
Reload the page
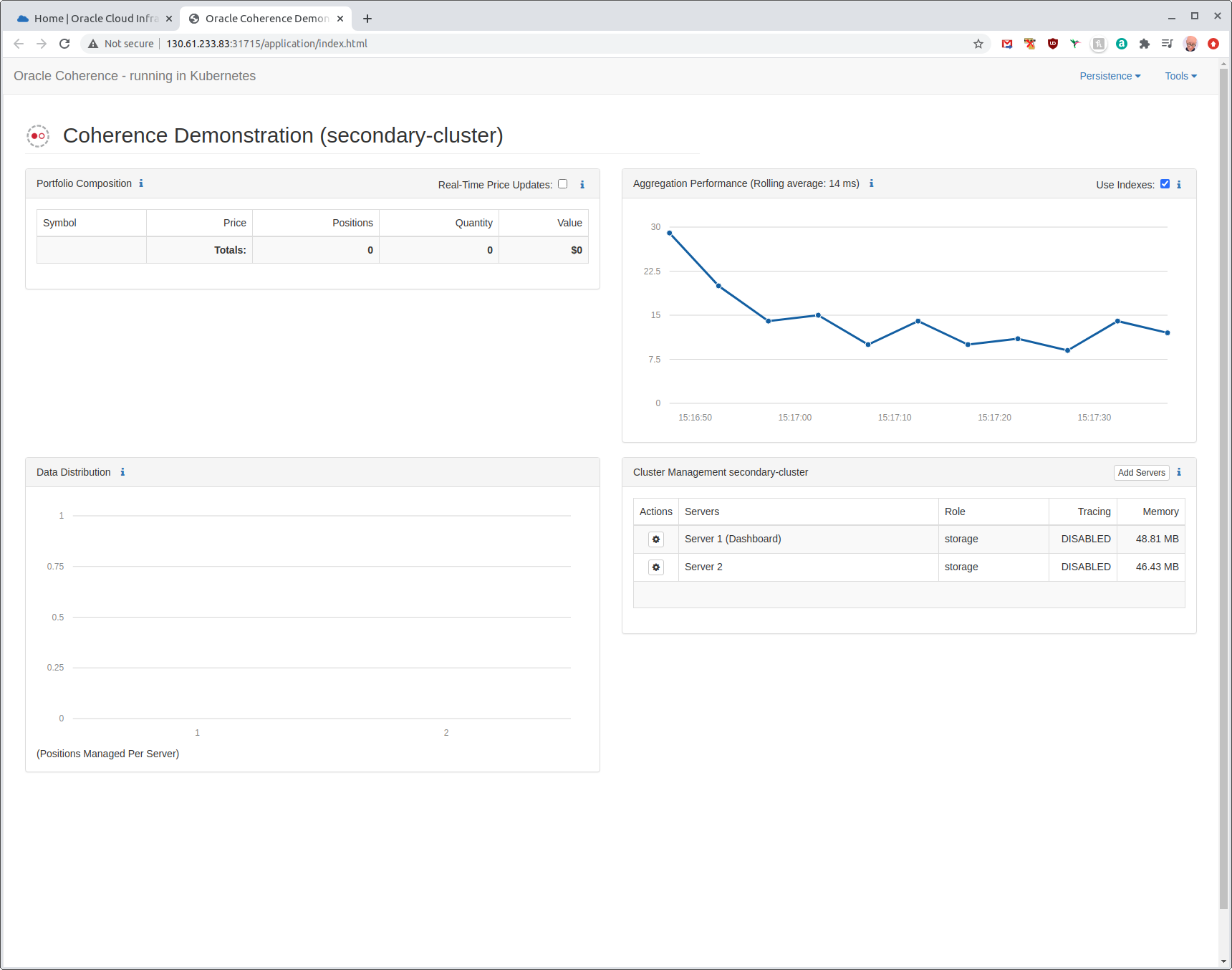[64, 44]
